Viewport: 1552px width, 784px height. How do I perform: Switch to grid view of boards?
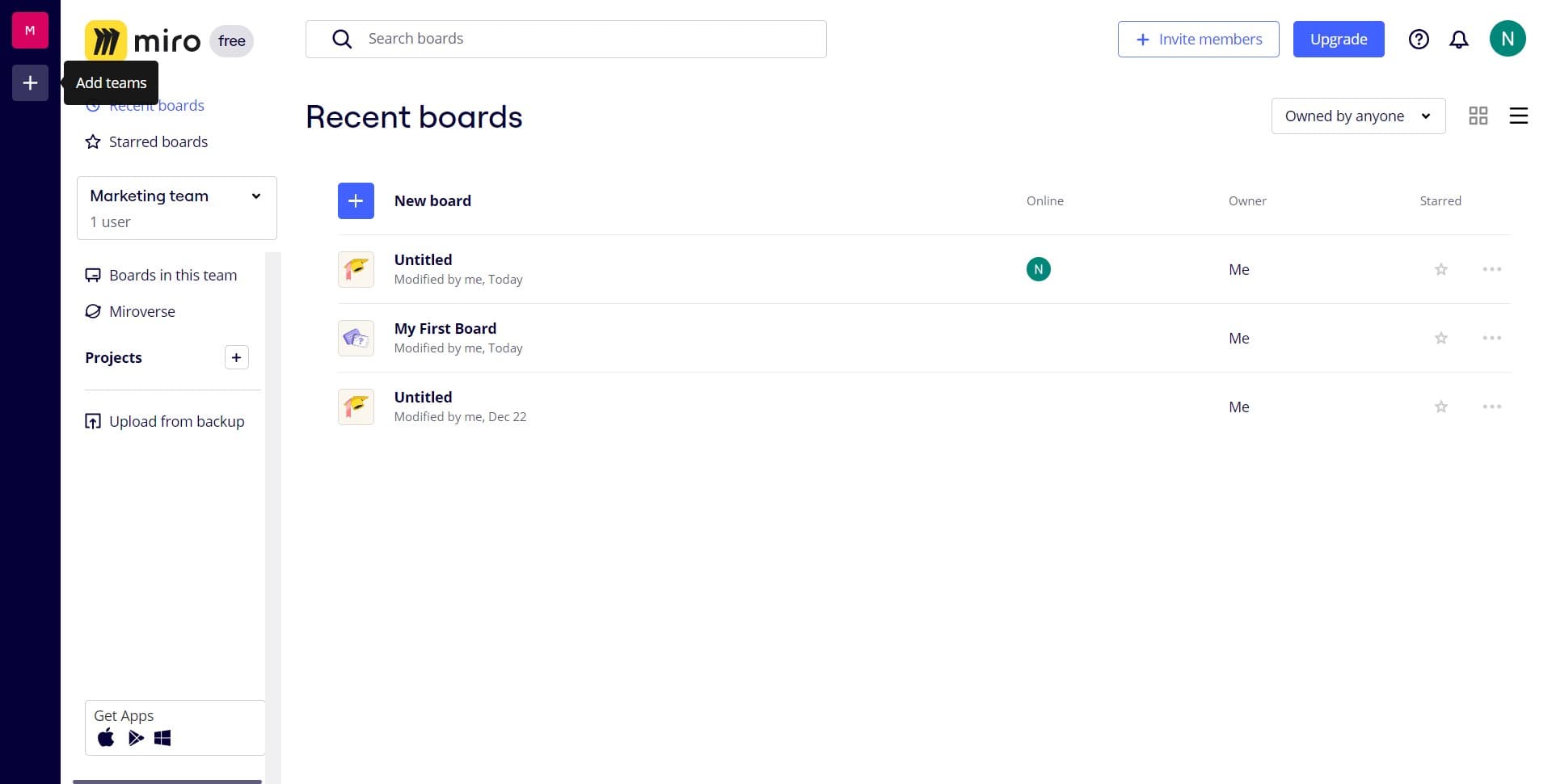(1478, 116)
